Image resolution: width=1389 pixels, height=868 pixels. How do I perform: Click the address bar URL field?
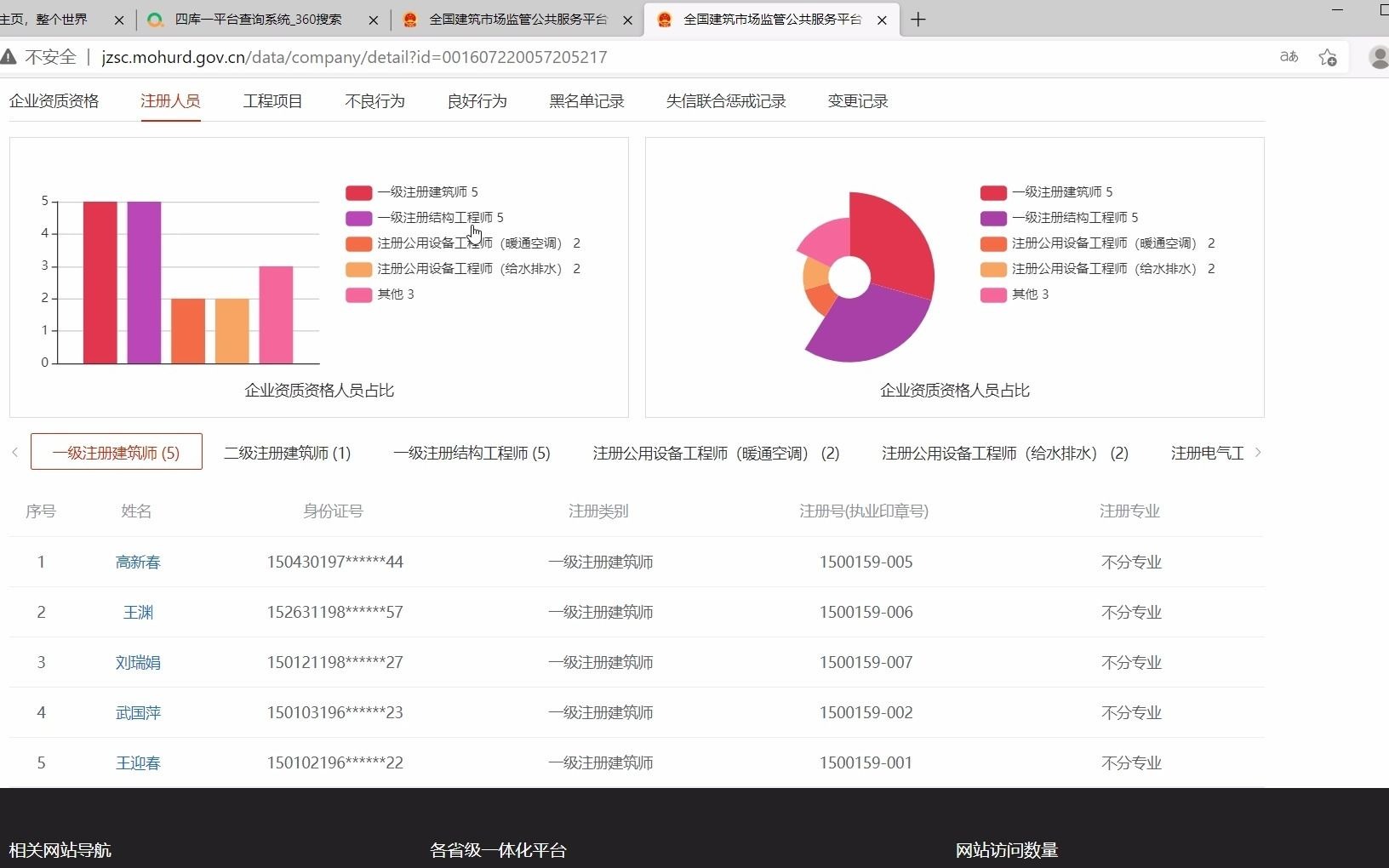click(x=354, y=57)
